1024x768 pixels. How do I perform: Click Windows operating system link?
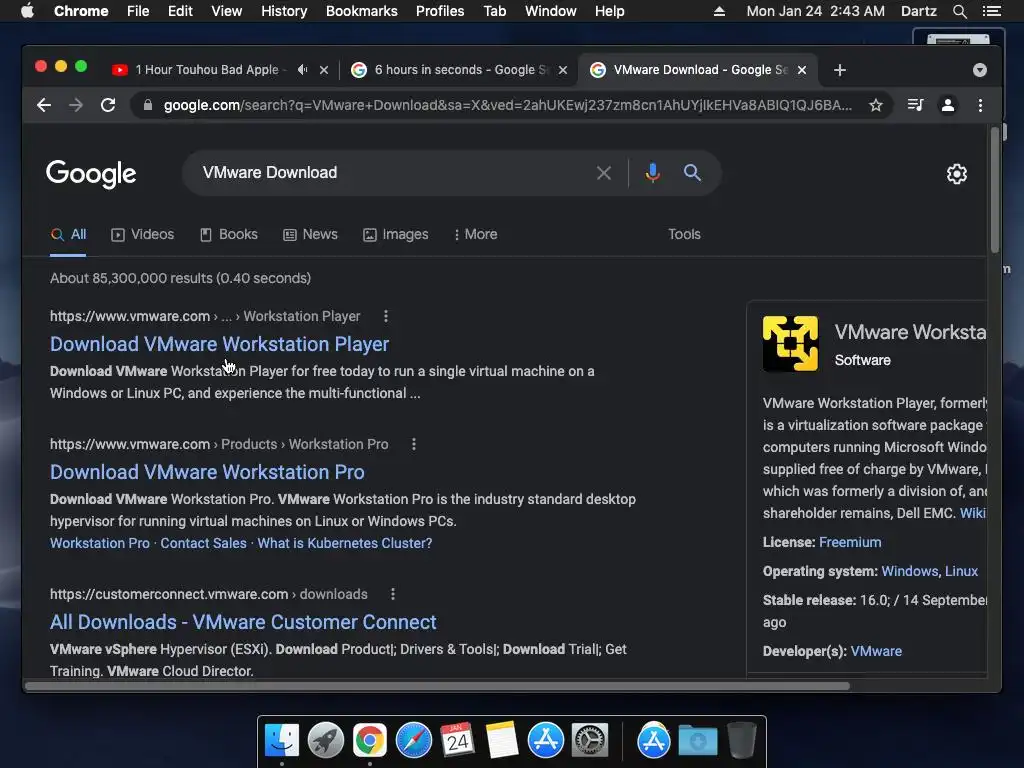tap(910, 571)
